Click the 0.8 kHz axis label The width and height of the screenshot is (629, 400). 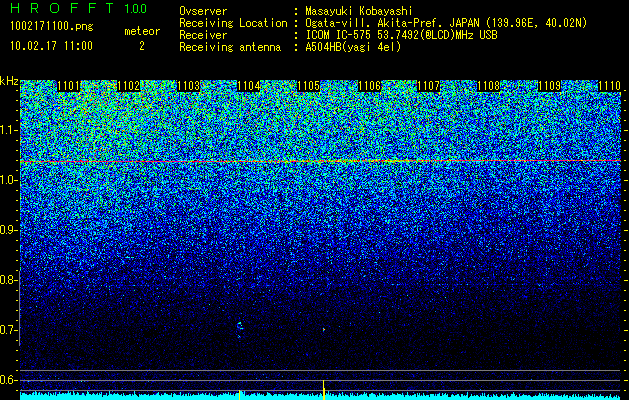click(x=9, y=280)
